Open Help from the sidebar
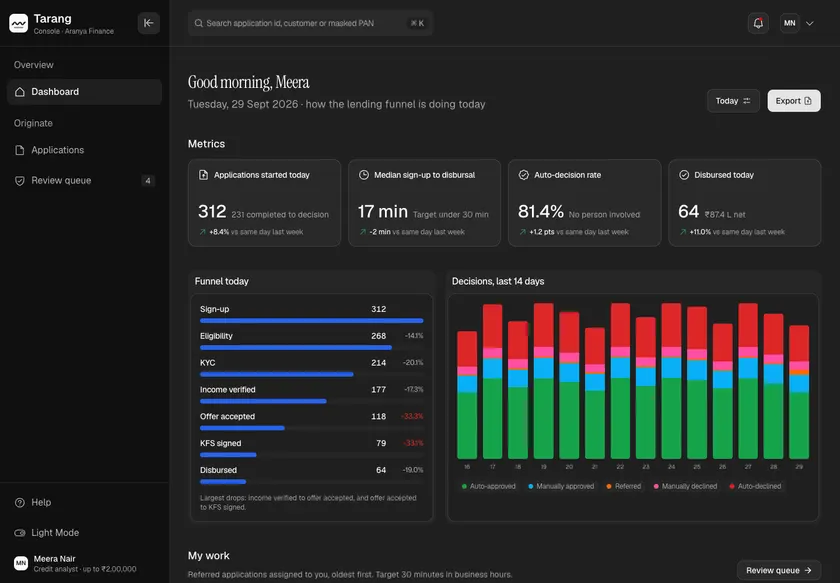This screenshot has height=583, width=840. (85, 502)
